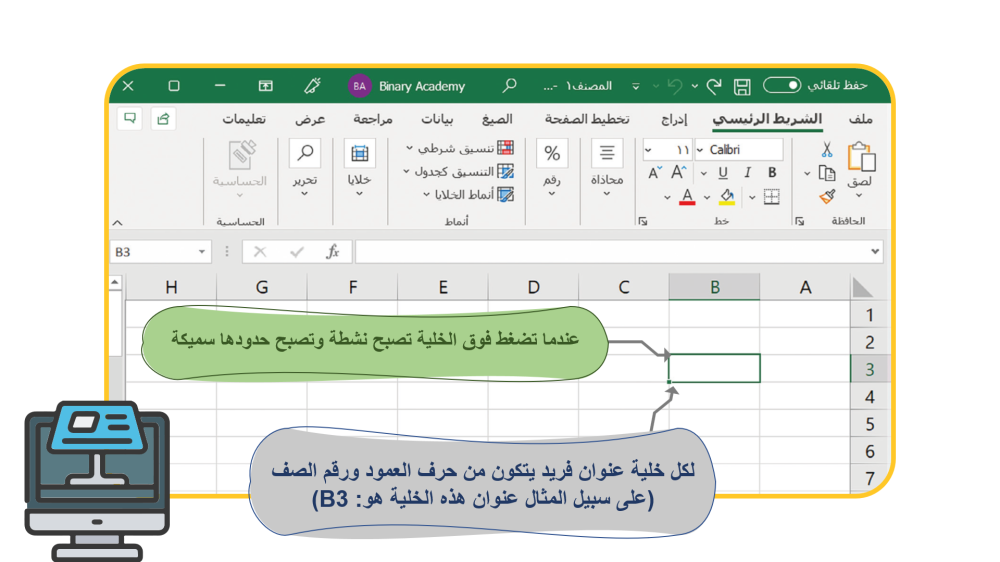Screen dimensions: 1000x562
Task: Click the search magnifier in title bar
Action: pyautogui.click(x=510, y=86)
